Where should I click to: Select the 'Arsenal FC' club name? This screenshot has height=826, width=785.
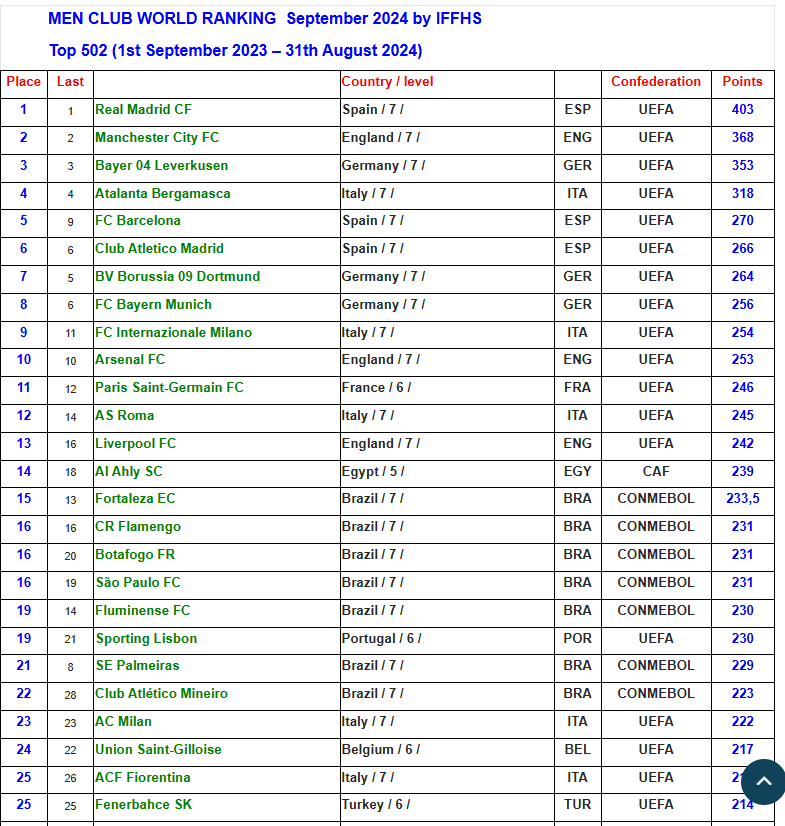(130, 360)
